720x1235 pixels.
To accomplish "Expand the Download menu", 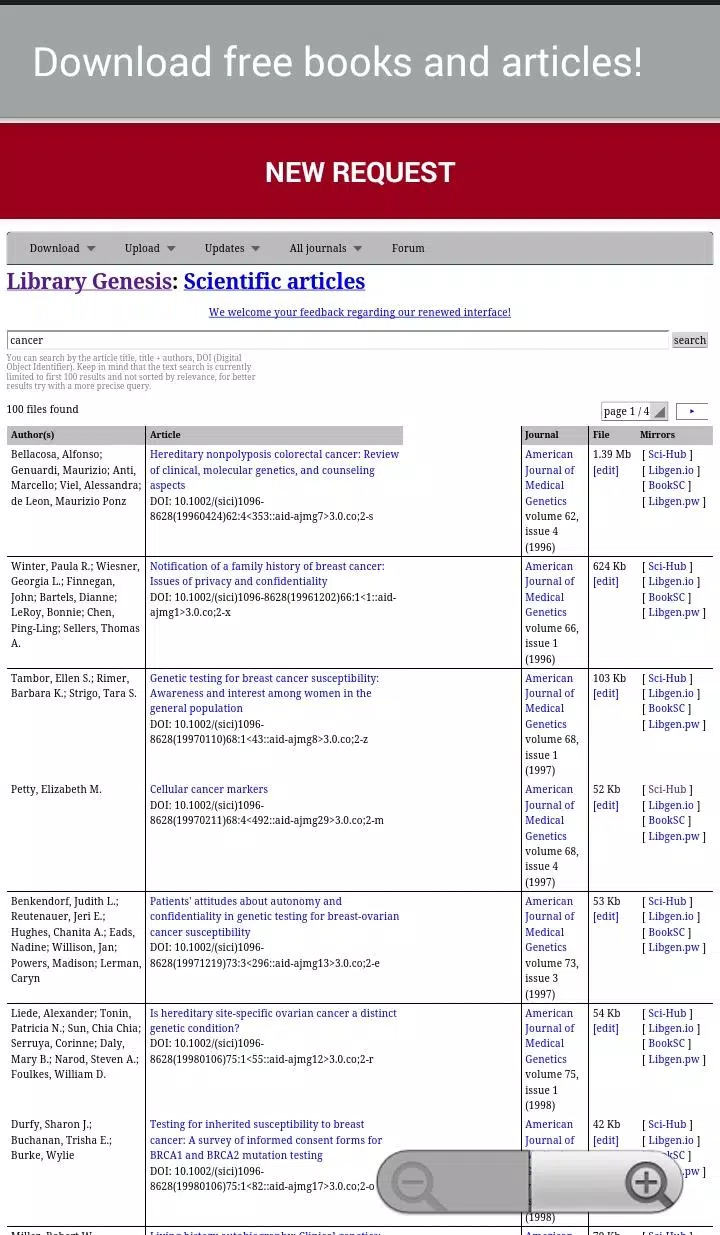I will point(62,248).
